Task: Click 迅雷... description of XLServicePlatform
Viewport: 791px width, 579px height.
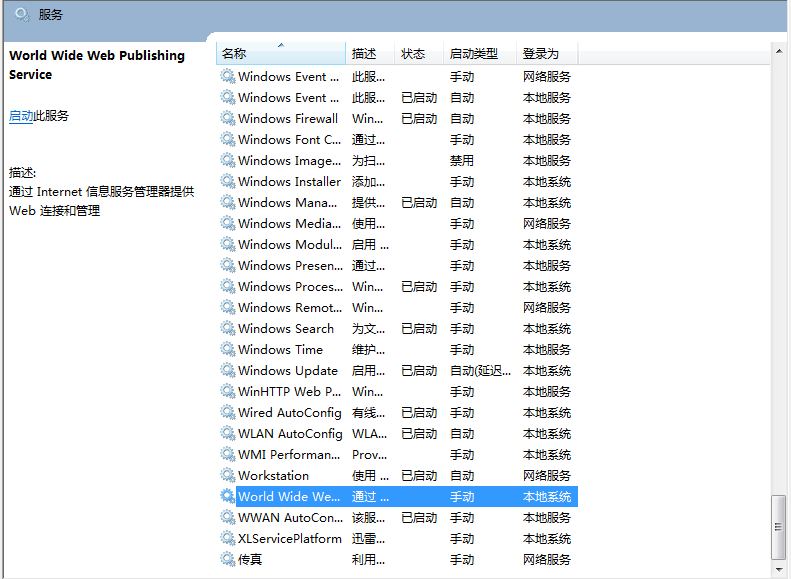Action: [368, 539]
